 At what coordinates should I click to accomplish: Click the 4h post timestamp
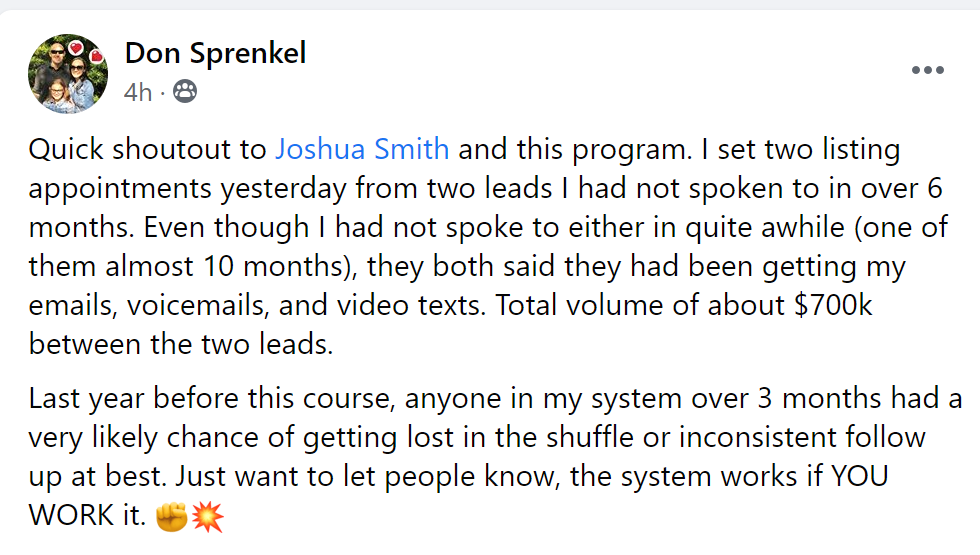(138, 92)
